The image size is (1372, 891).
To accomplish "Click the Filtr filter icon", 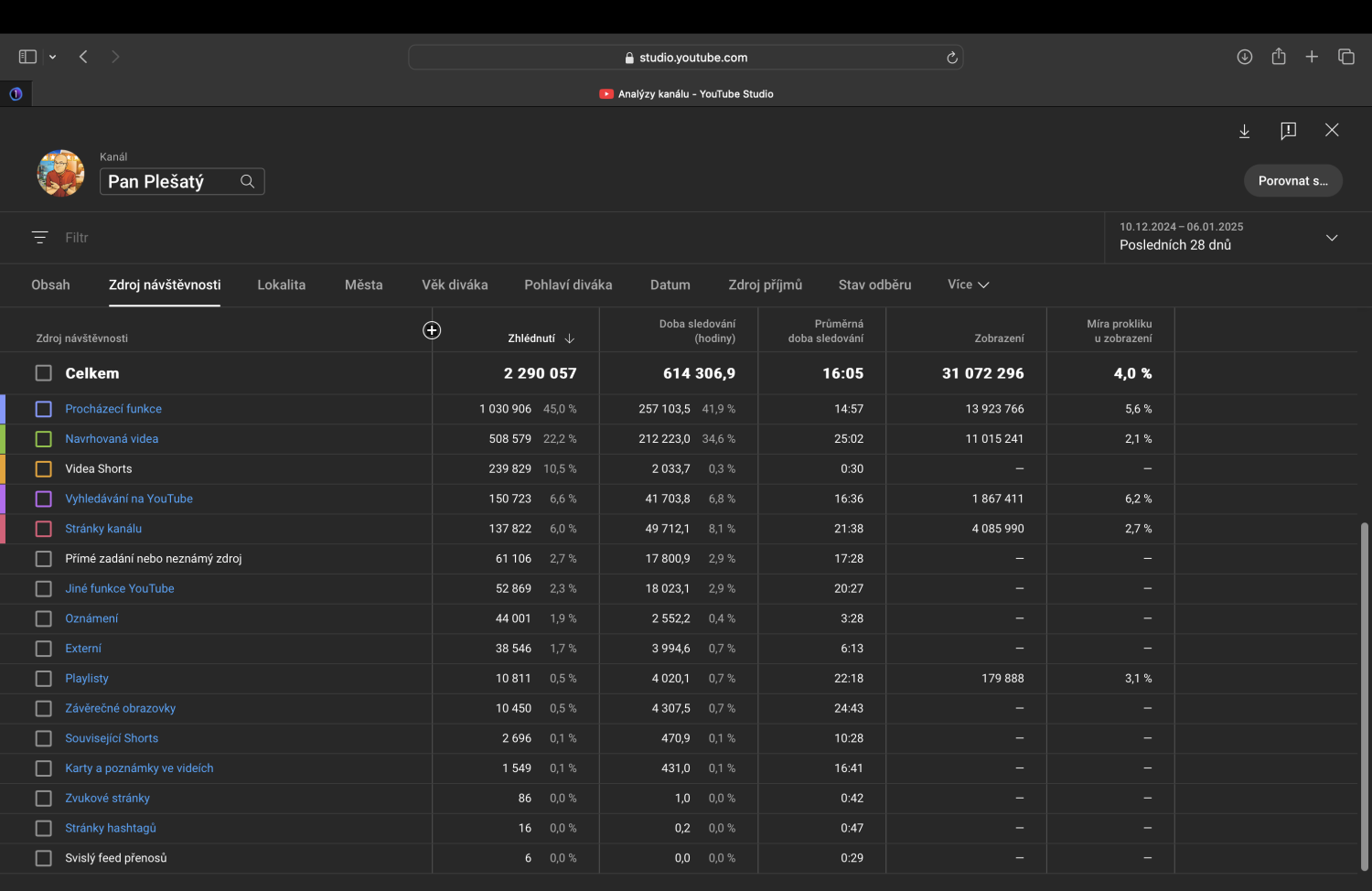I will (x=39, y=237).
